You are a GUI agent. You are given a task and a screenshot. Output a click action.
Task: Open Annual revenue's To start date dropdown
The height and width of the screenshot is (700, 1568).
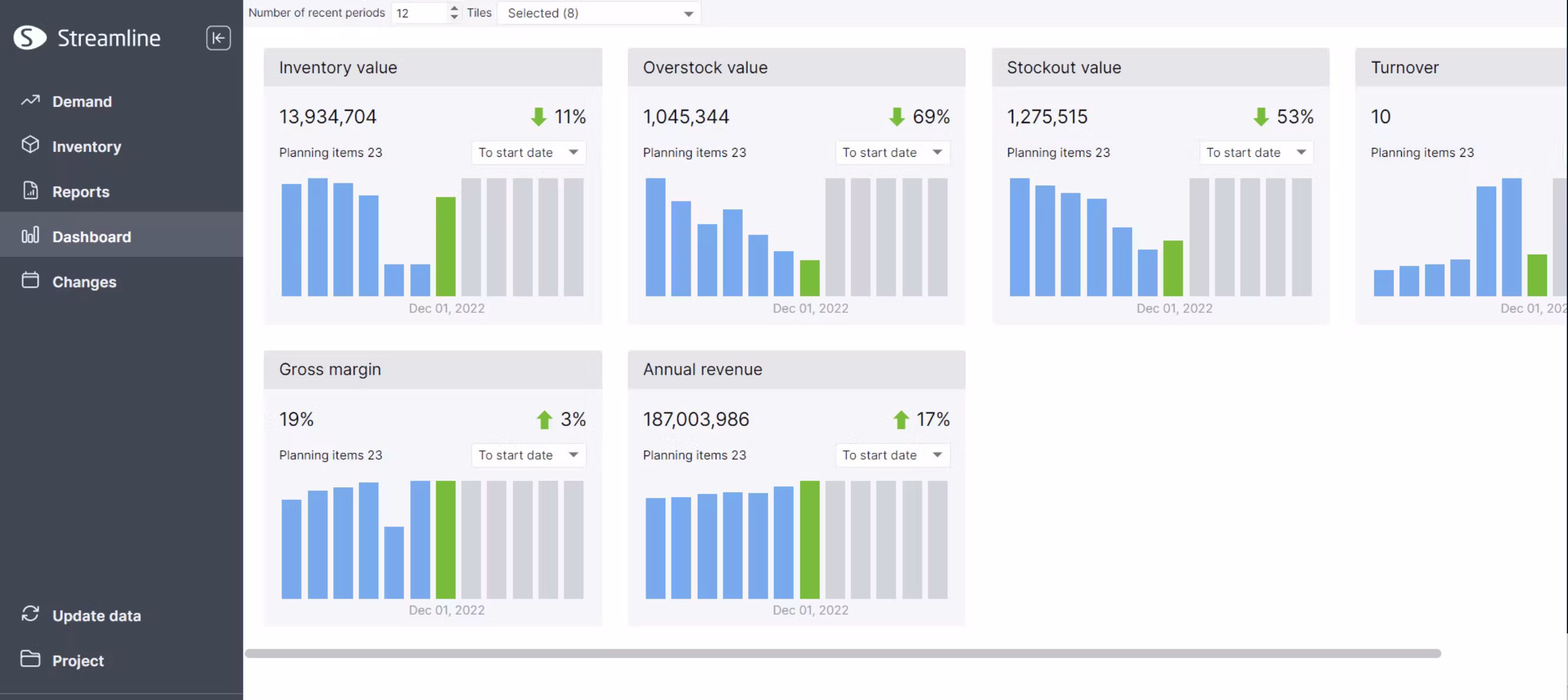[892, 455]
